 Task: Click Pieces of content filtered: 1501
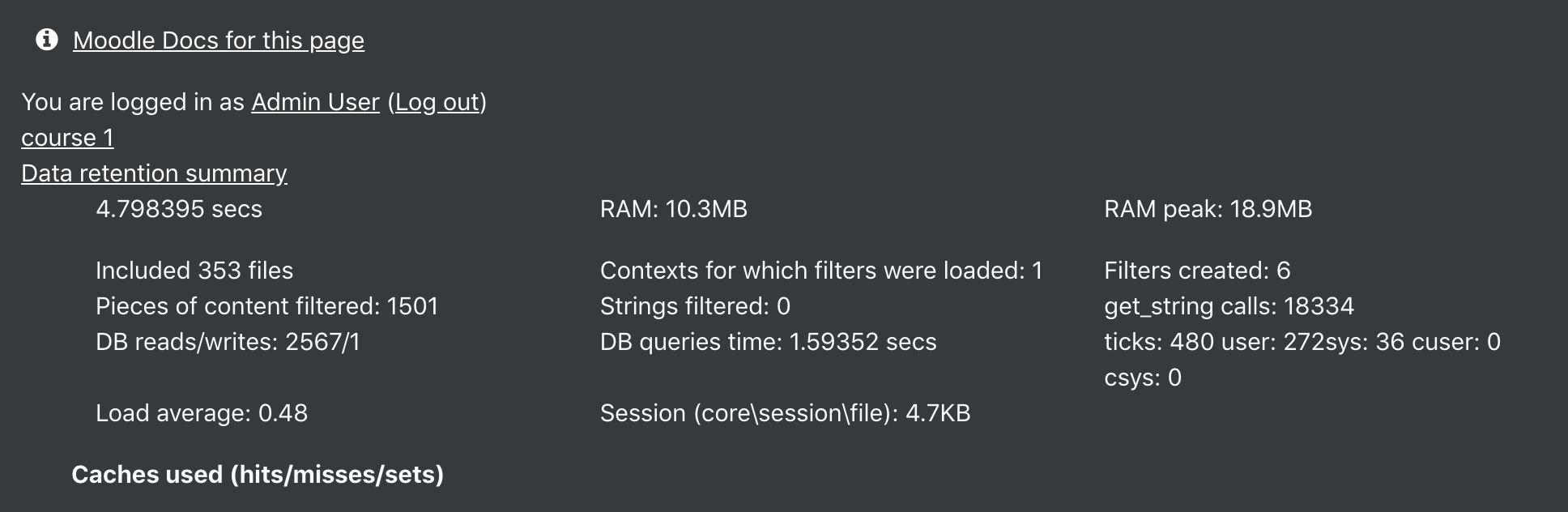tap(266, 306)
